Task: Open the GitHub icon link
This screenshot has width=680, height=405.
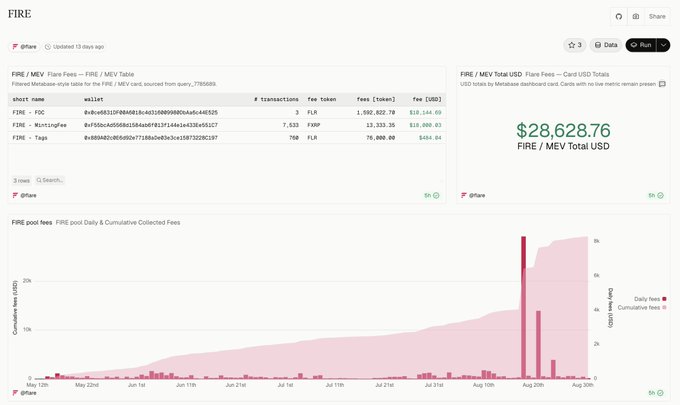Action: point(618,16)
